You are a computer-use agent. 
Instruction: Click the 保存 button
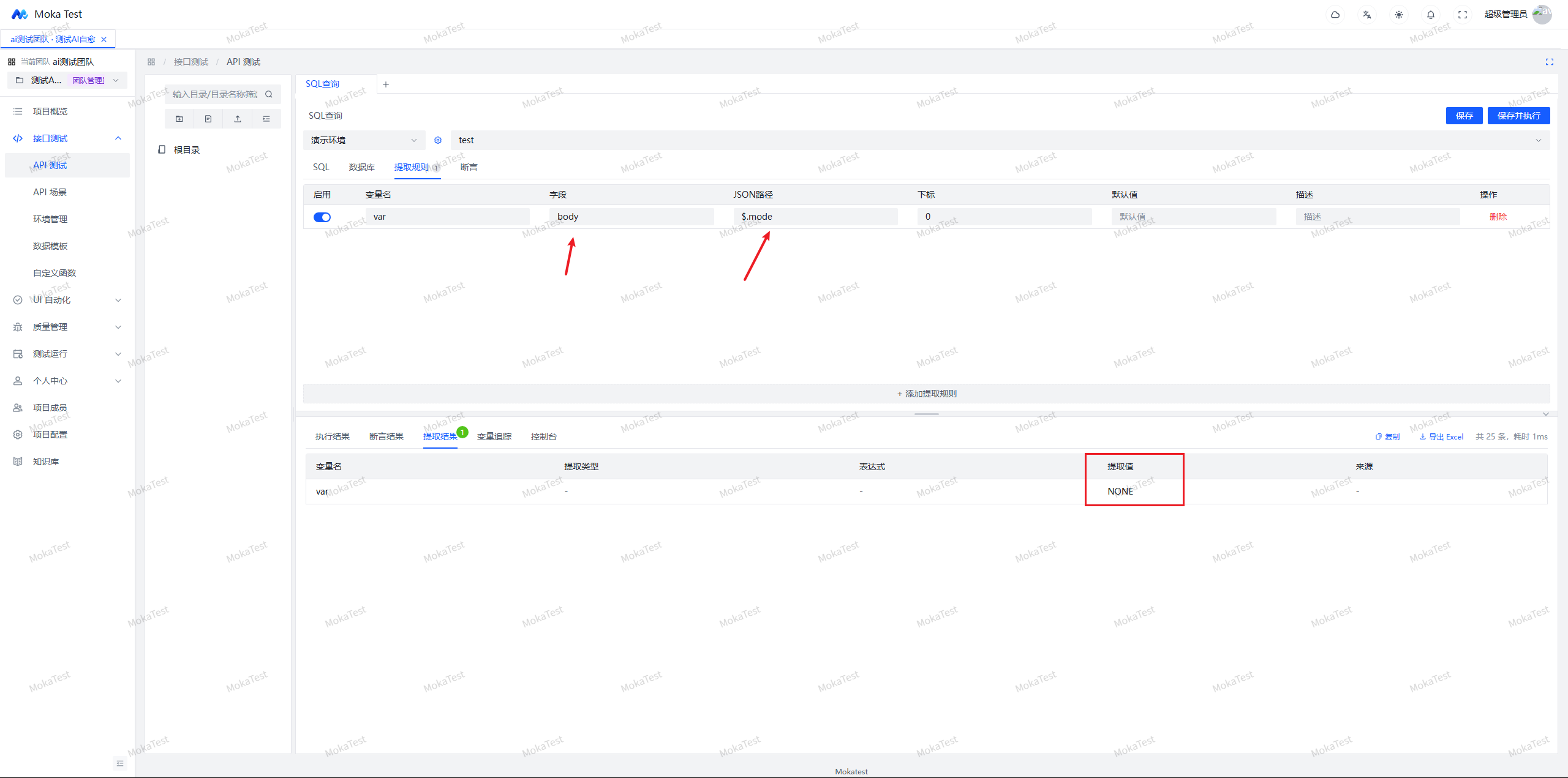click(1464, 116)
